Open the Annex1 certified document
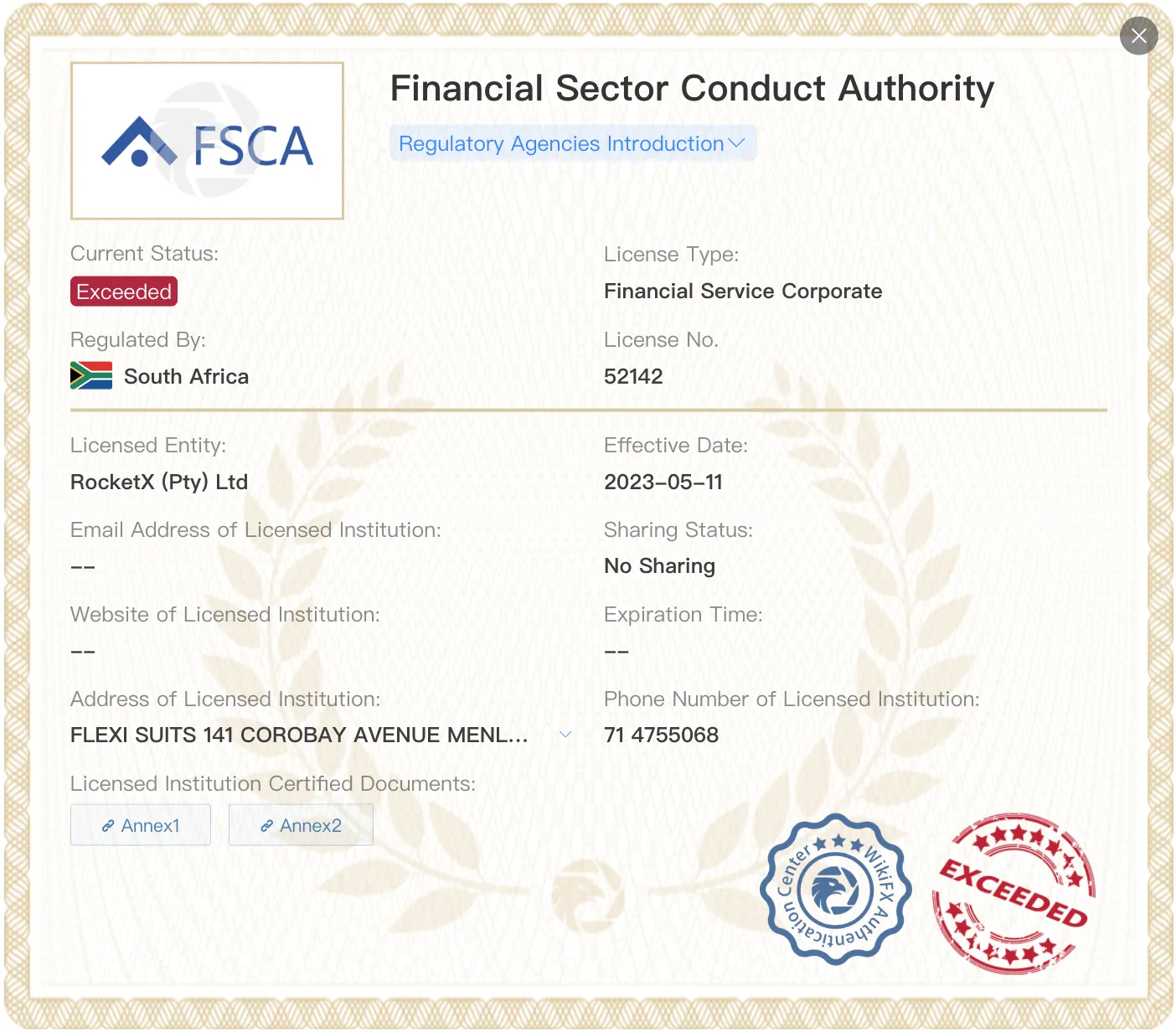The image size is (1176, 1032). [141, 825]
